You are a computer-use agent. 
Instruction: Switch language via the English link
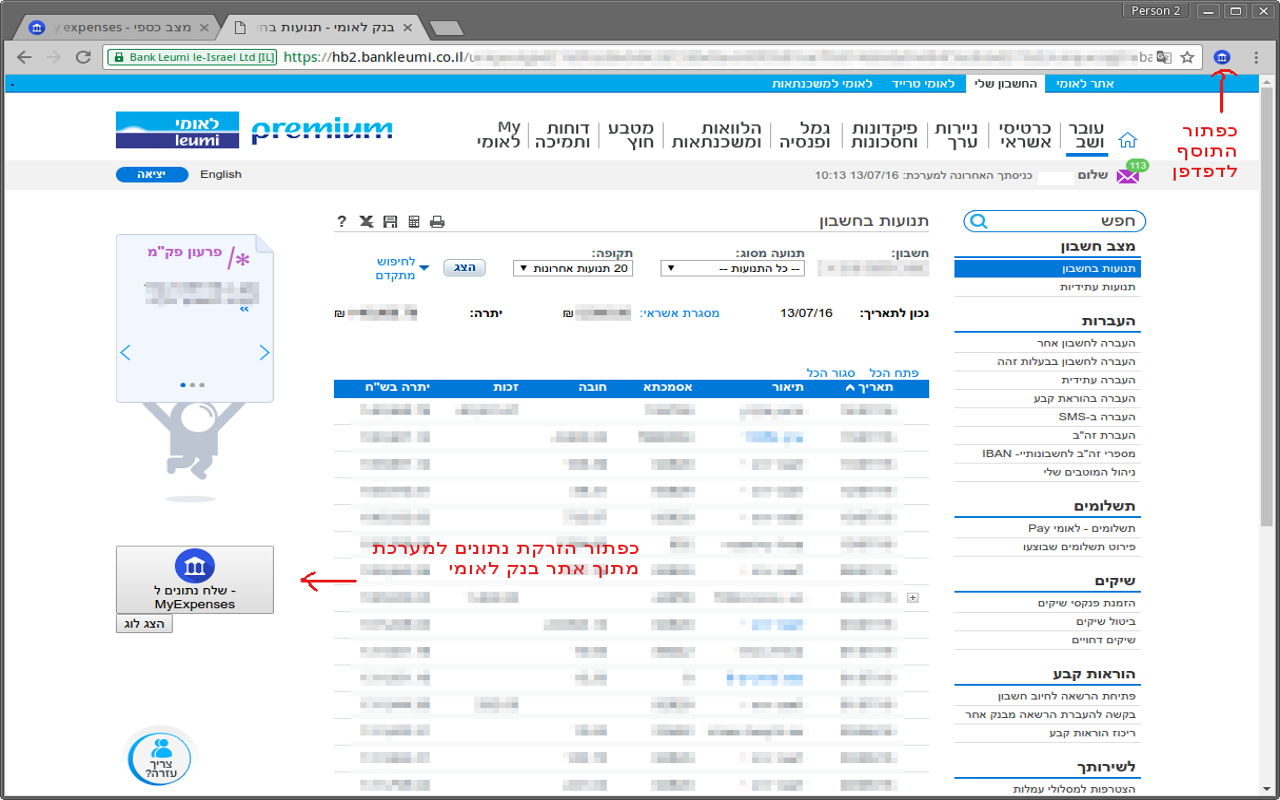pos(221,174)
